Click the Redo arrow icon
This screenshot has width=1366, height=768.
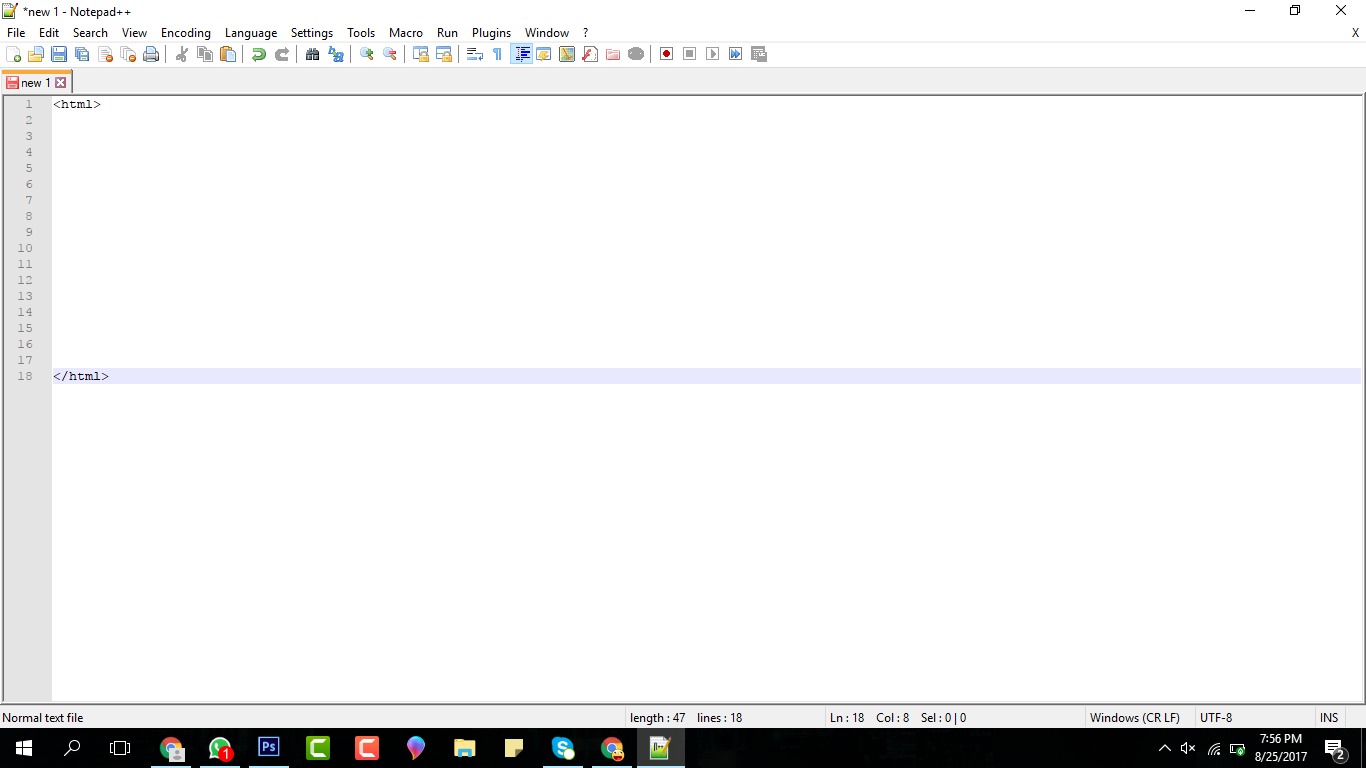(282, 54)
